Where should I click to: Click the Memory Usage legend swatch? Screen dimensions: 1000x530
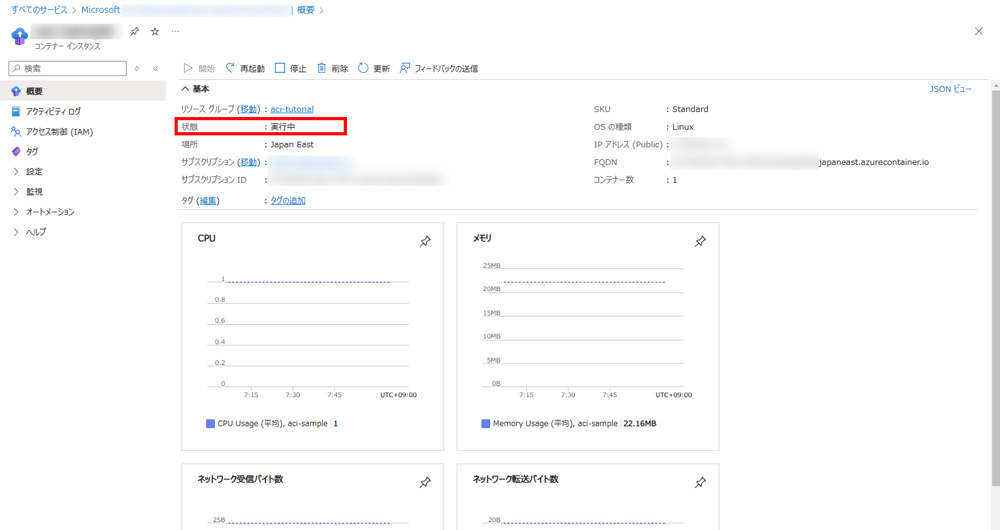click(x=485, y=423)
